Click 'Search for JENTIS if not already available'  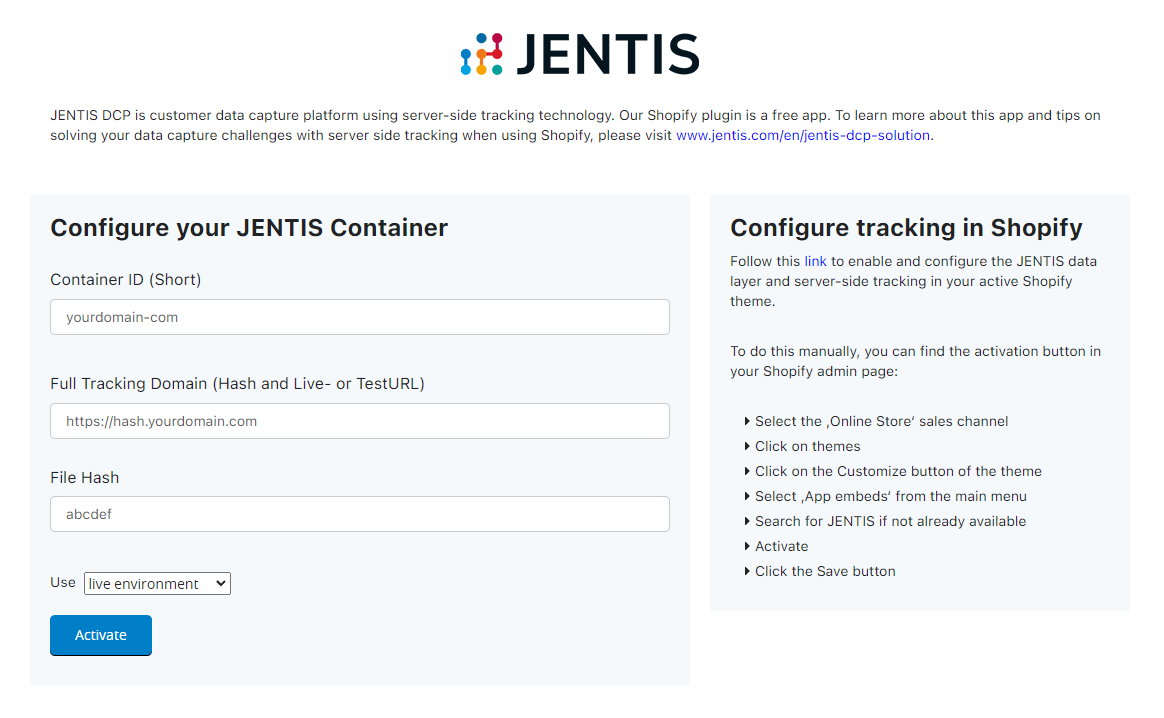890,521
